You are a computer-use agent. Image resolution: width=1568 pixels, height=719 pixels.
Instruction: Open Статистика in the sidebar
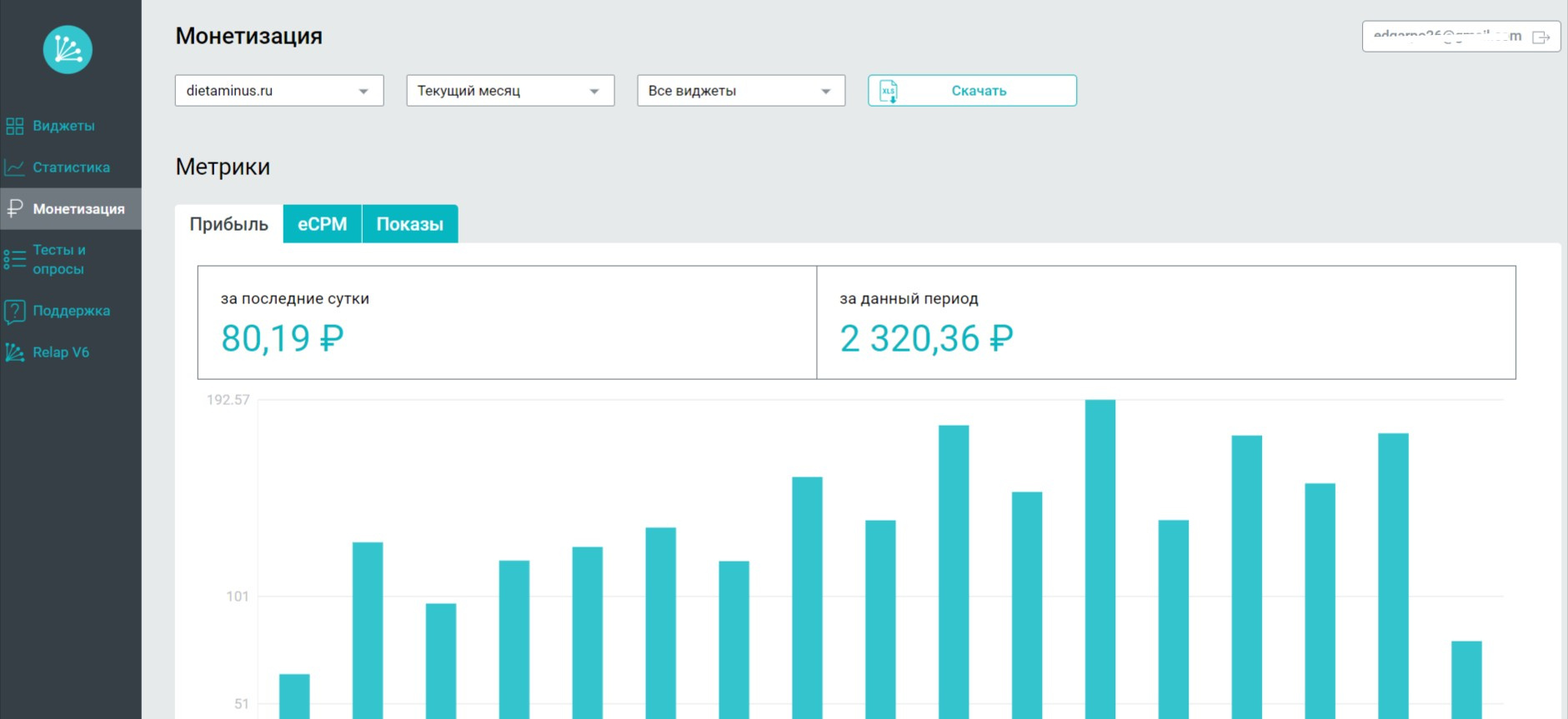click(x=71, y=167)
